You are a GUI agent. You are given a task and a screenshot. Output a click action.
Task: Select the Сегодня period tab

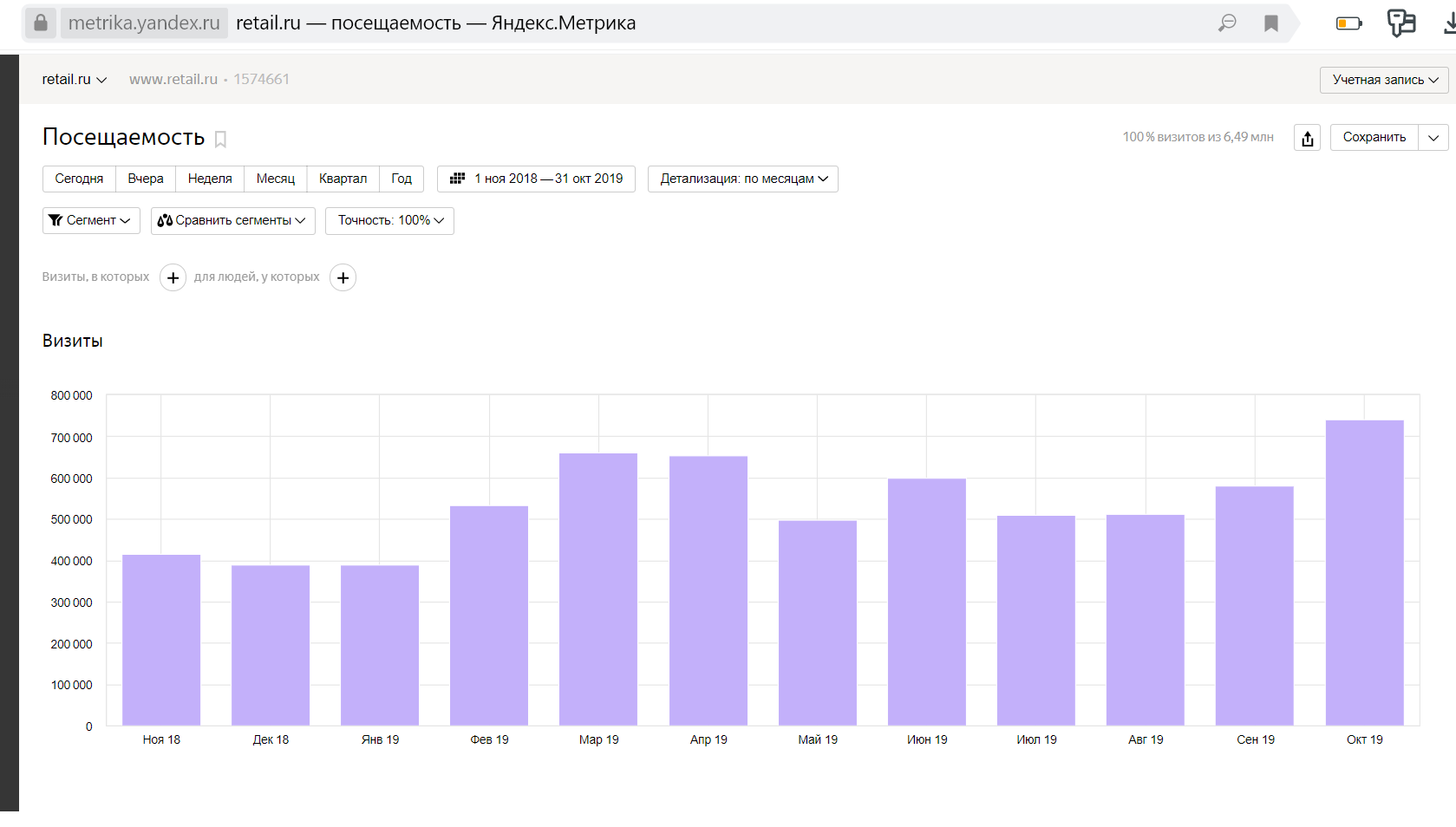79,179
